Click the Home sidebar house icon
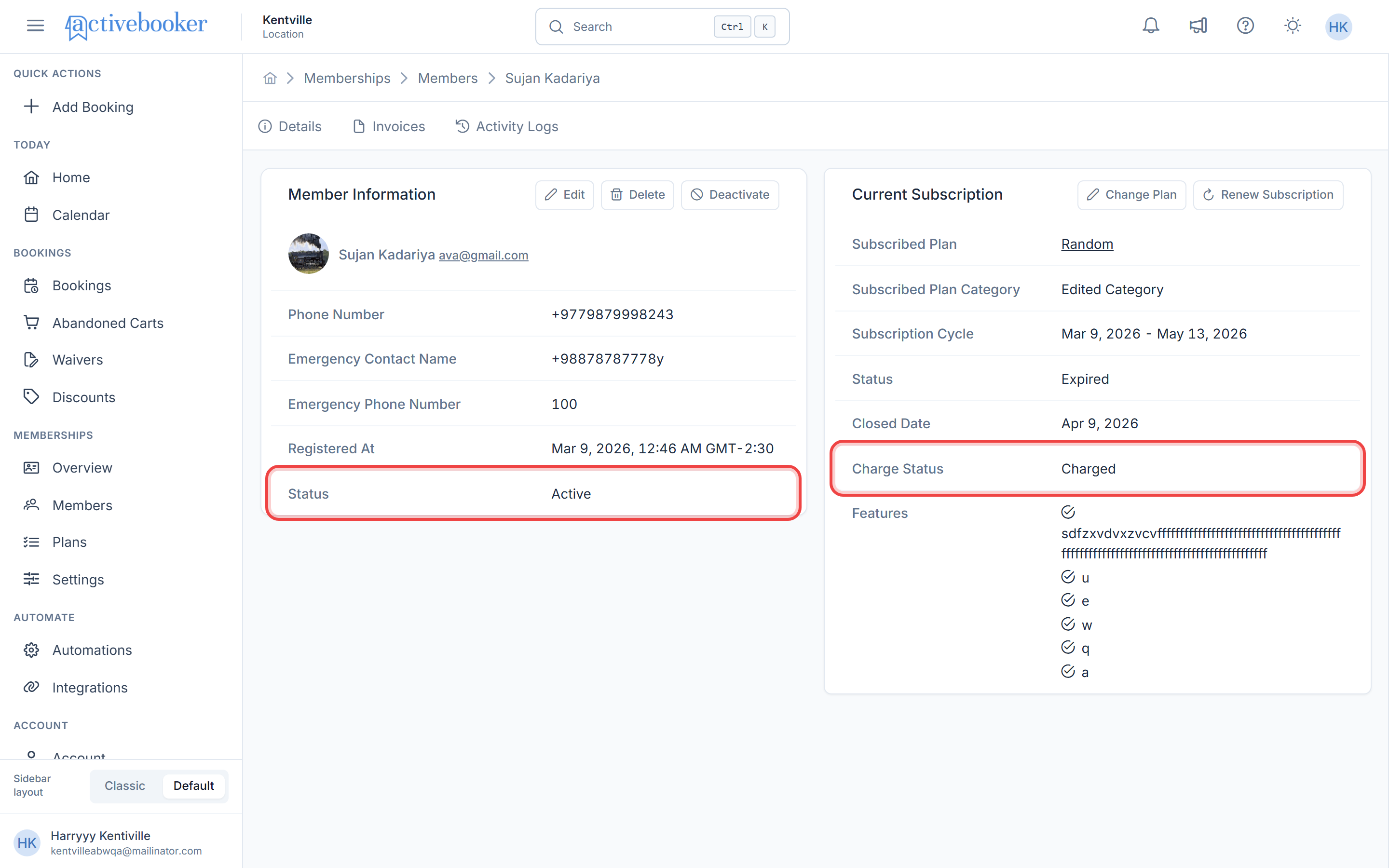The height and width of the screenshot is (868, 1389). click(31, 177)
